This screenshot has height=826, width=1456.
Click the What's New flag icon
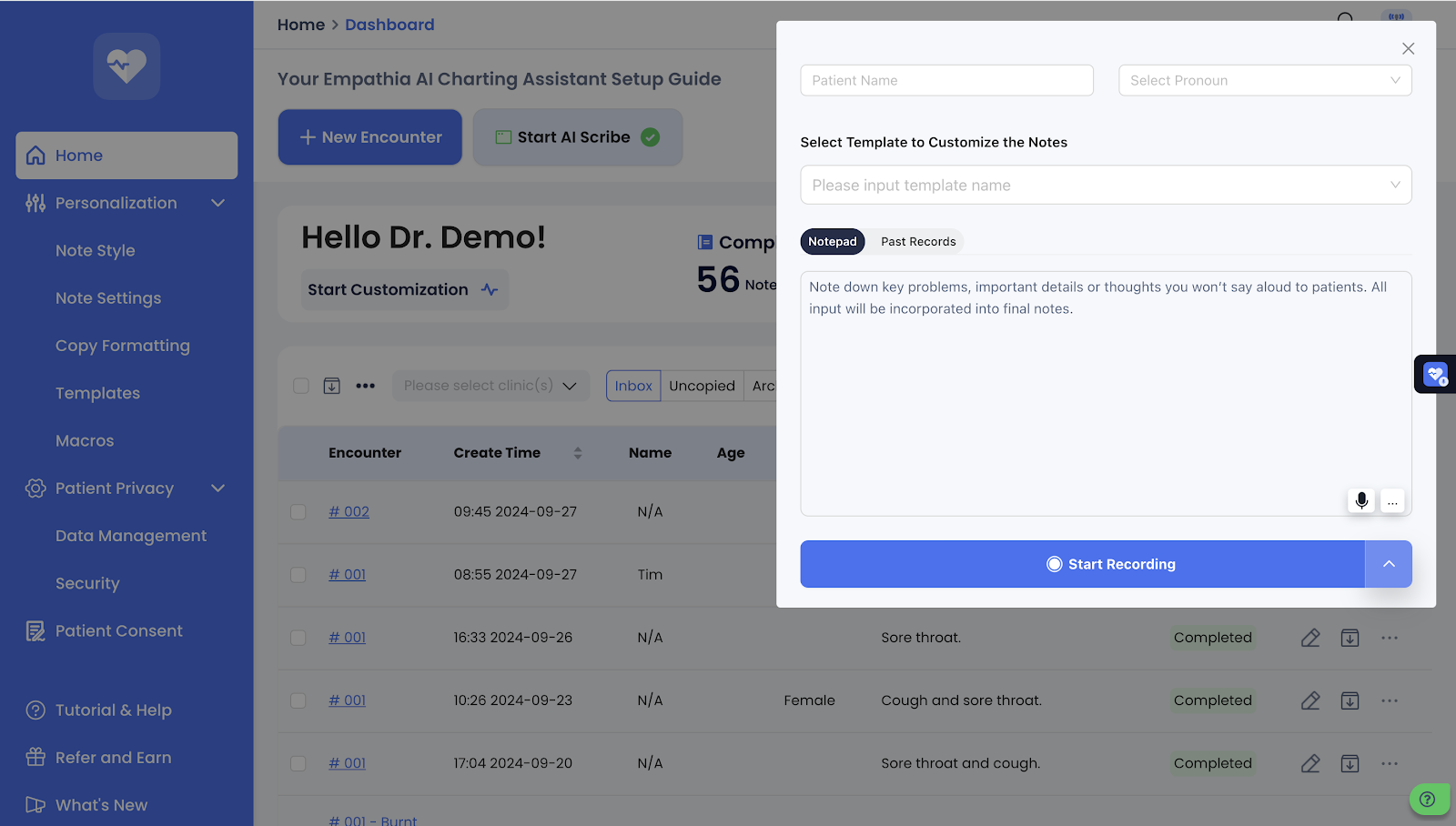pyautogui.click(x=35, y=805)
